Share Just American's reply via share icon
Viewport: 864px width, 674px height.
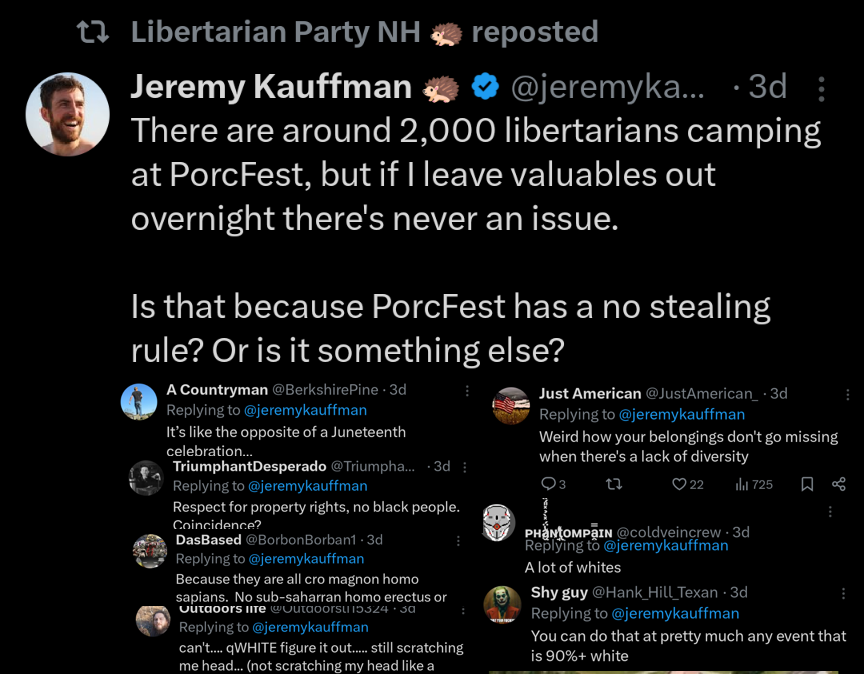[838, 484]
